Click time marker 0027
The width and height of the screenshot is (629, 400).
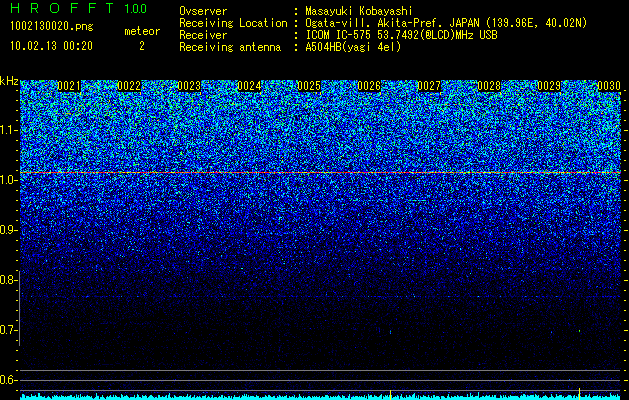click(x=429, y=86)
